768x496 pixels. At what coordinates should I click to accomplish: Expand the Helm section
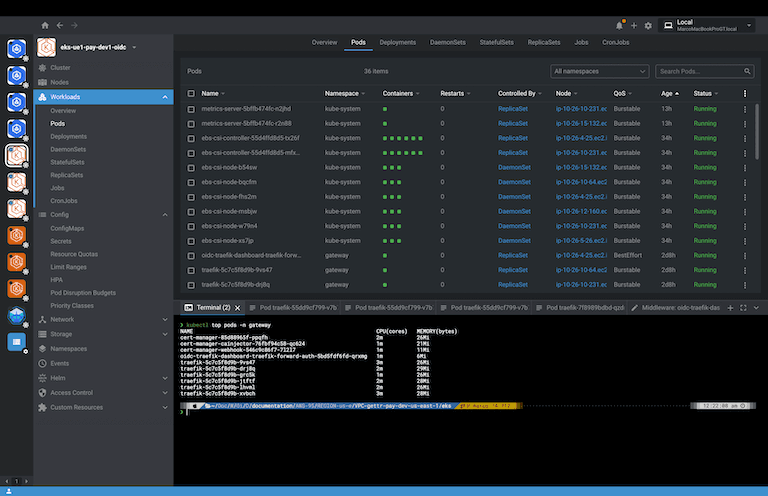165,378
